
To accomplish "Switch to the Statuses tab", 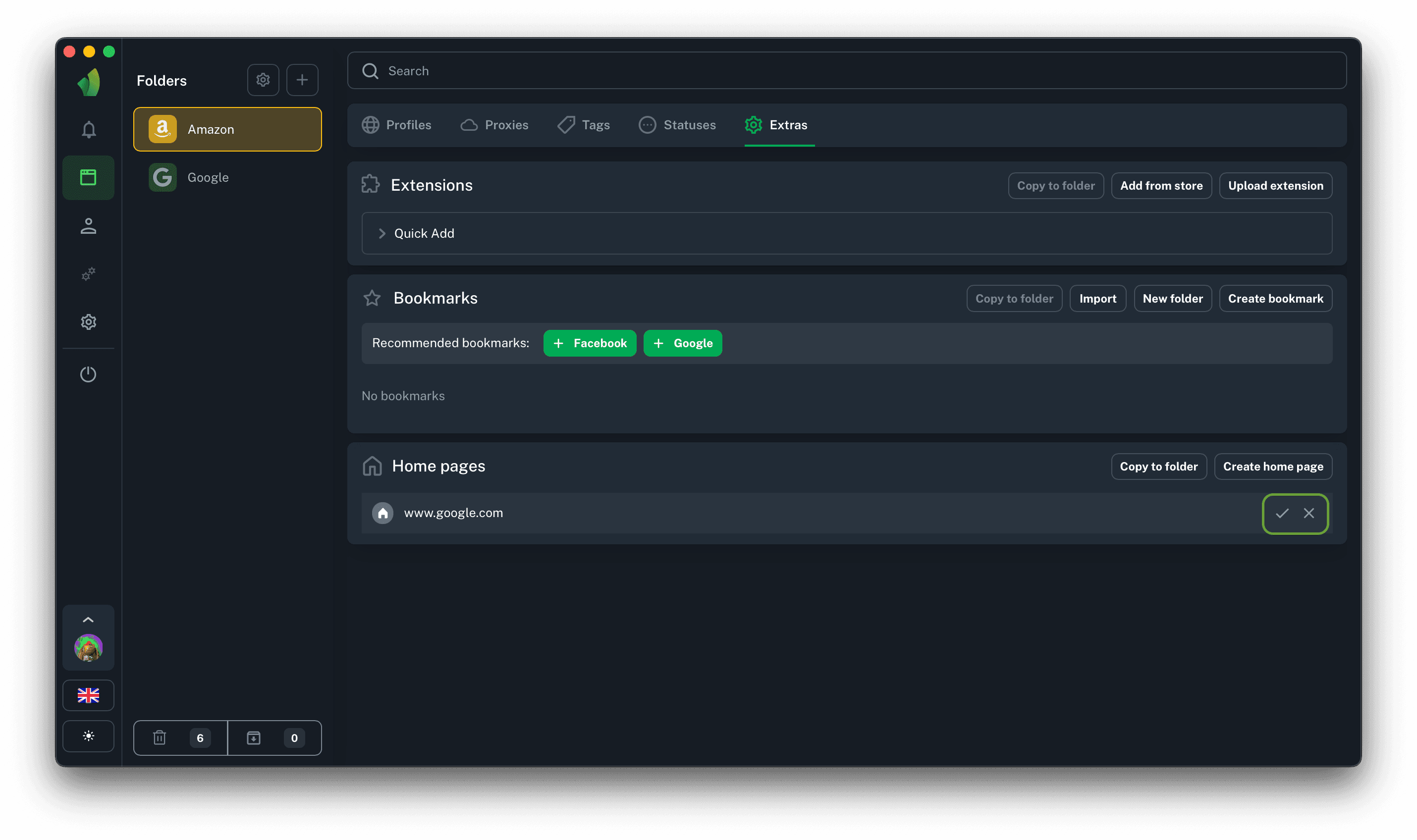I will 677,125.
